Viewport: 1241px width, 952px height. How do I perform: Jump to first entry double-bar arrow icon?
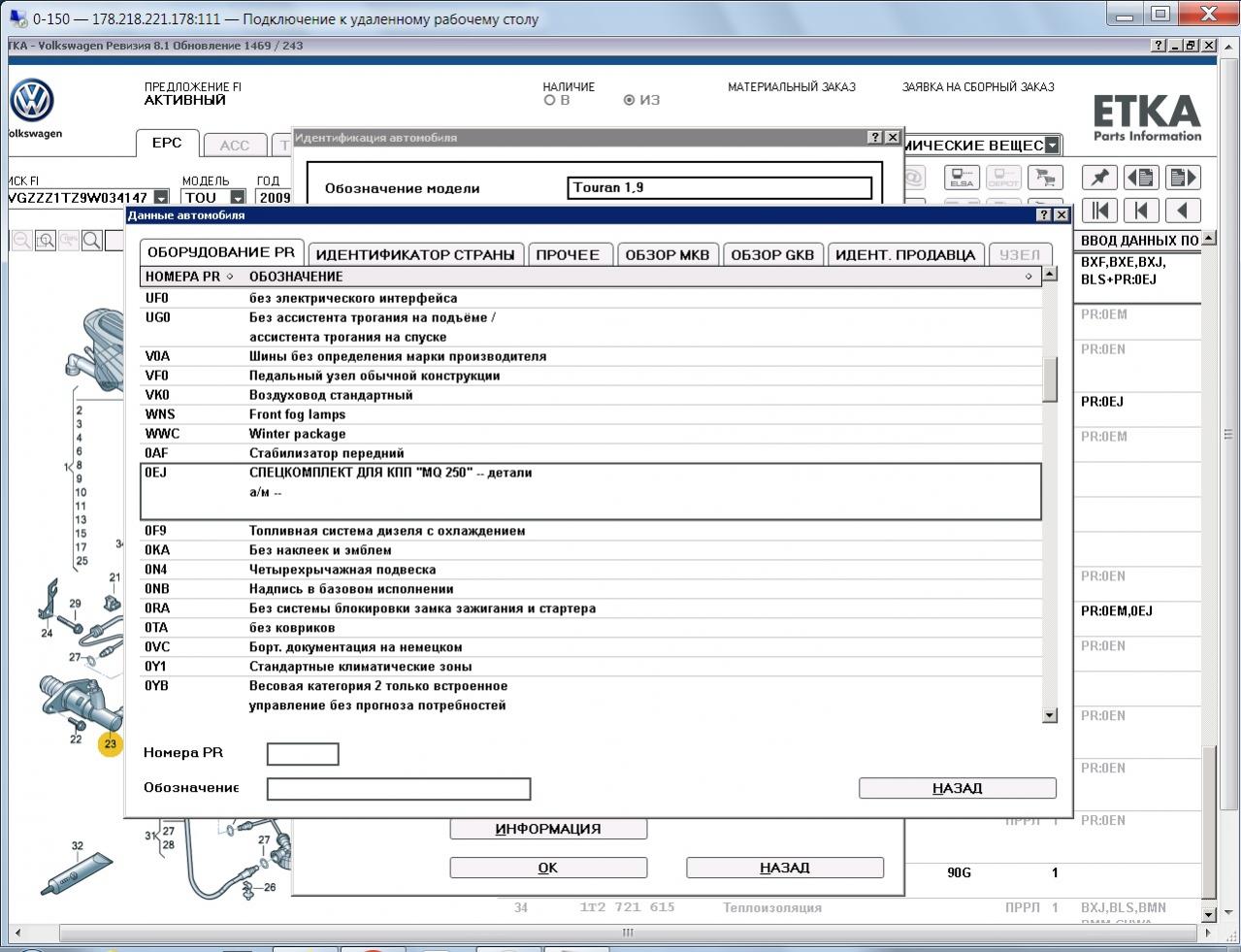pyautogui.click(x=1099, y=211)
